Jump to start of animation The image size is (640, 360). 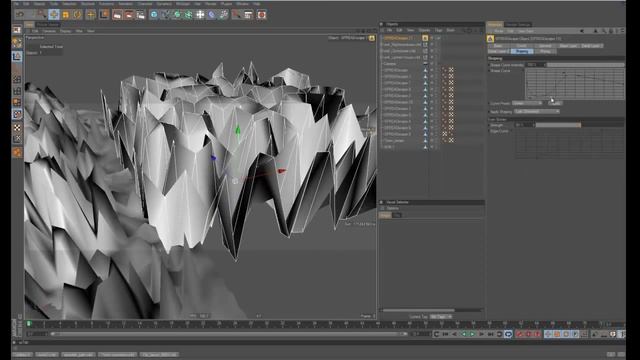click(x=445, y=334)
